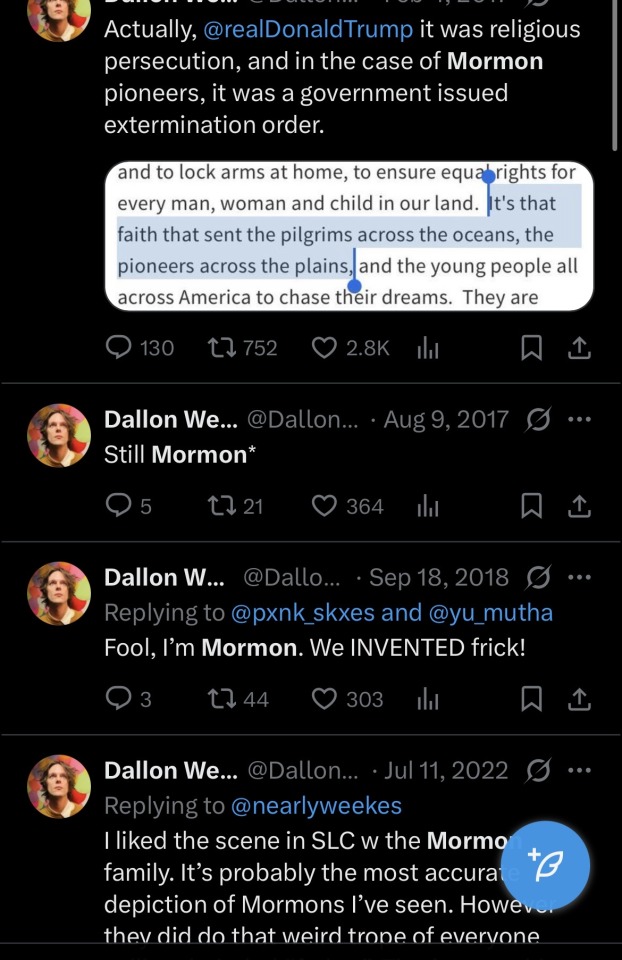This screenshot has width=622, height=960.
Task: Repost the "We INVENTED frick!" post
Action: pos(219,699)
